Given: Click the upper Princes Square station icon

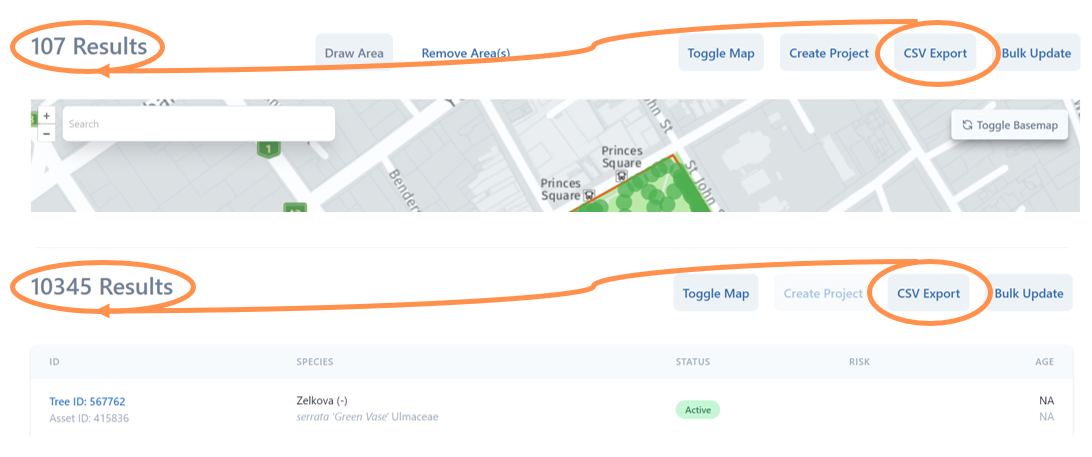Looking at the screenshot, I should coord(621,175).
